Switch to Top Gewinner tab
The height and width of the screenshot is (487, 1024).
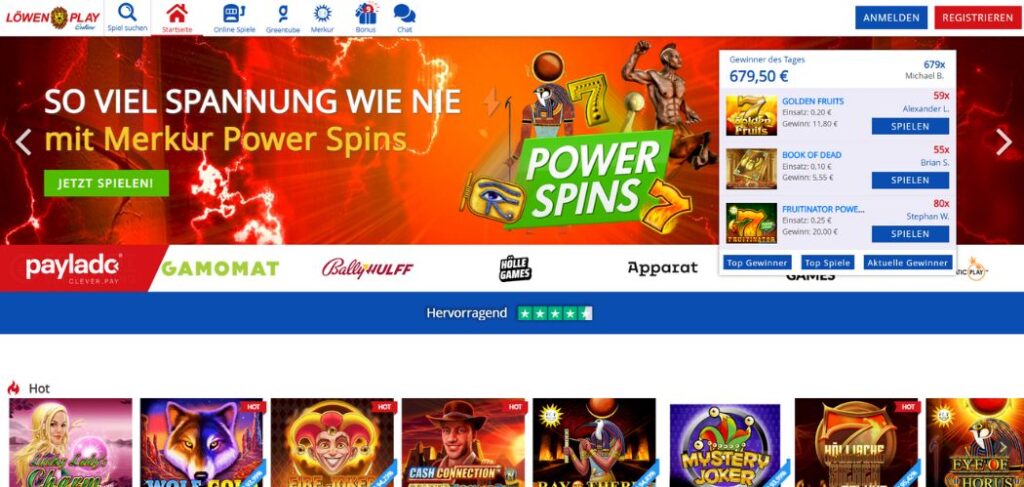click(x=757, y=262)
